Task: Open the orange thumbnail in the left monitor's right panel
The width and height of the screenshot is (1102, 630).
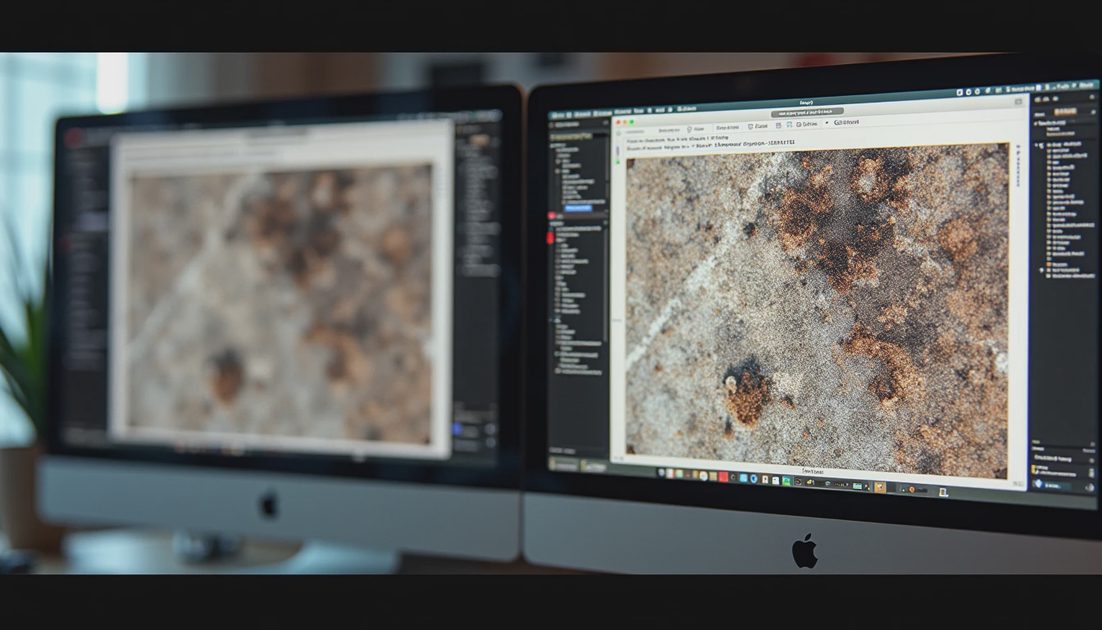Action: tap(480, 141)
